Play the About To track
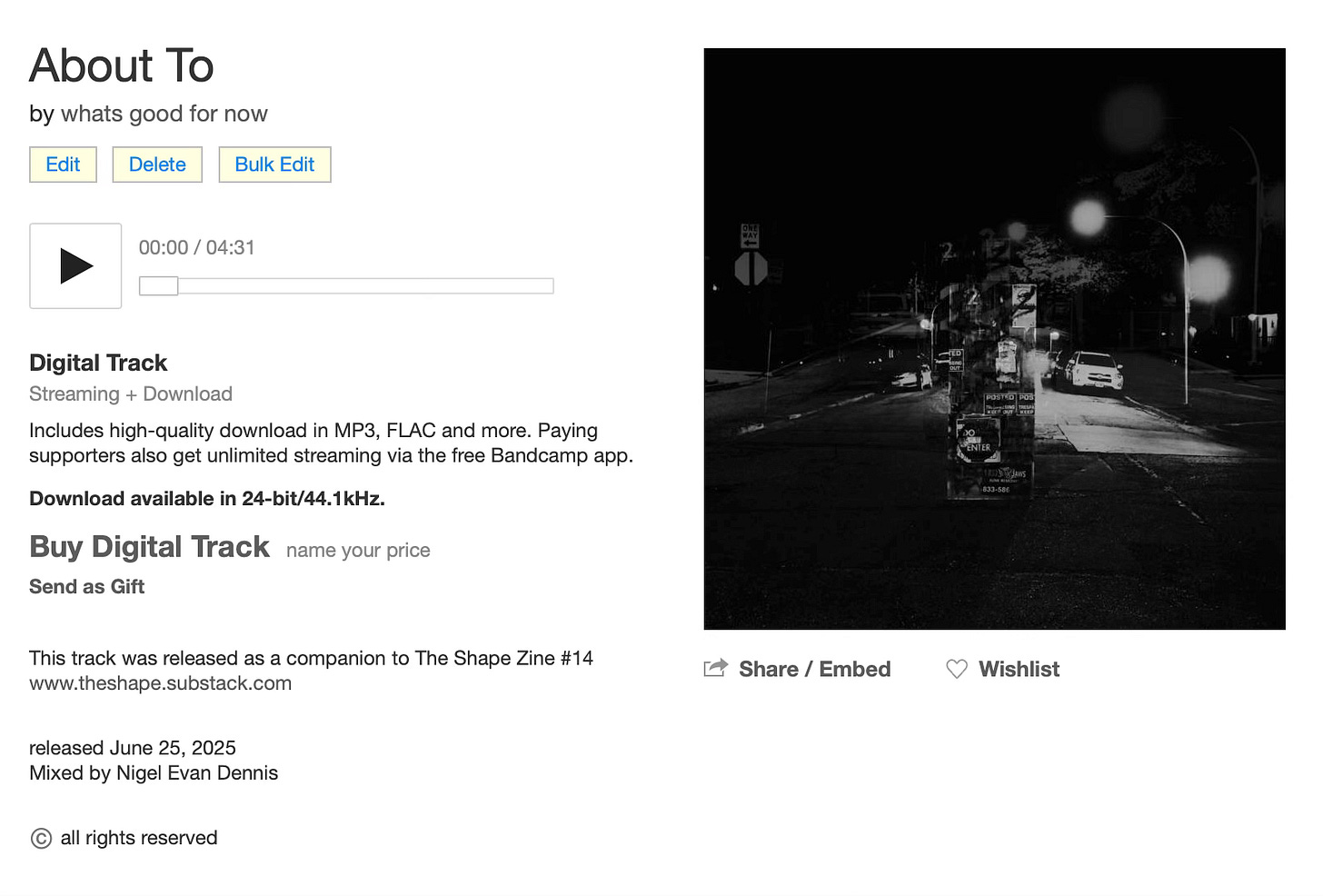The height and width of the screenshot is (896, 1323). [75, 265]
